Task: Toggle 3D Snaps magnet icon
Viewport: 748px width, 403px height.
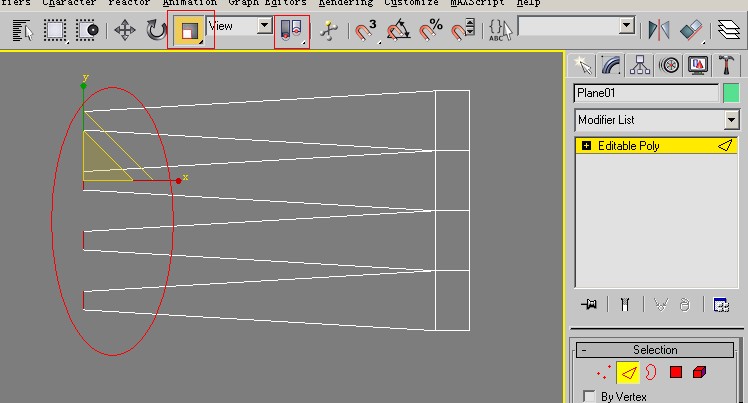Action: pyautogui.click(x=366, y=30)
